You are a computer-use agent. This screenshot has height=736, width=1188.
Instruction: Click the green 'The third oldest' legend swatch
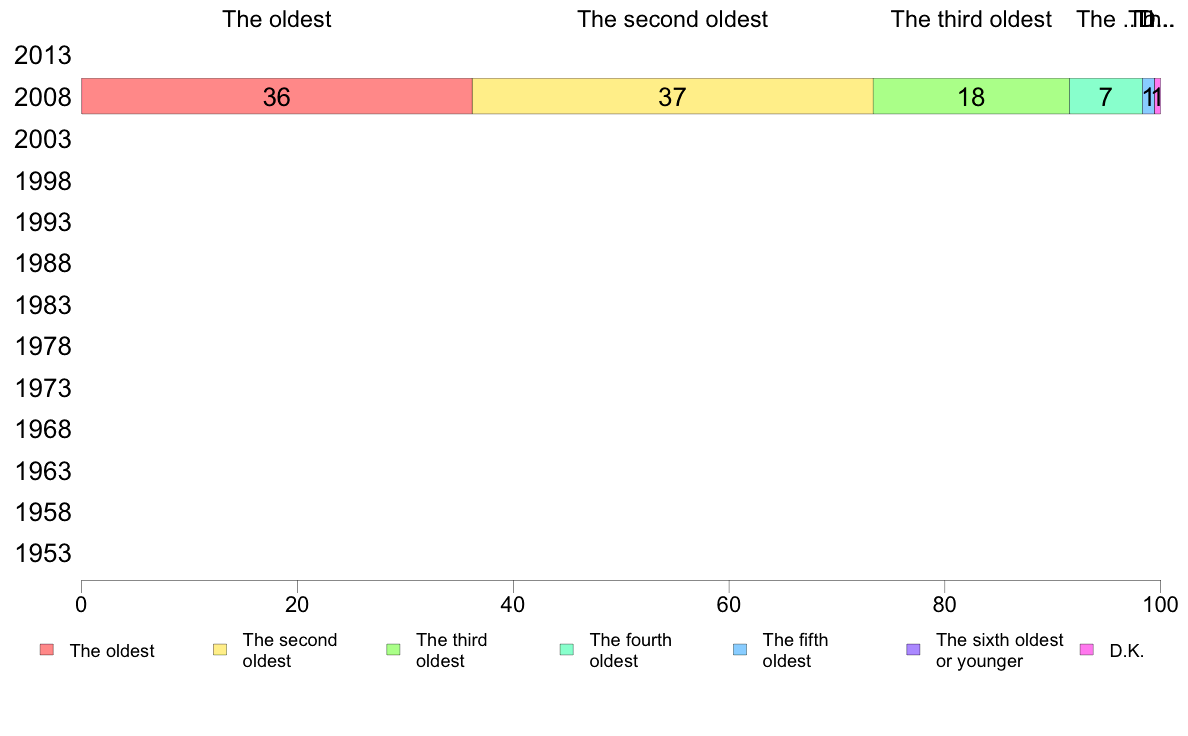click(393, 650)
